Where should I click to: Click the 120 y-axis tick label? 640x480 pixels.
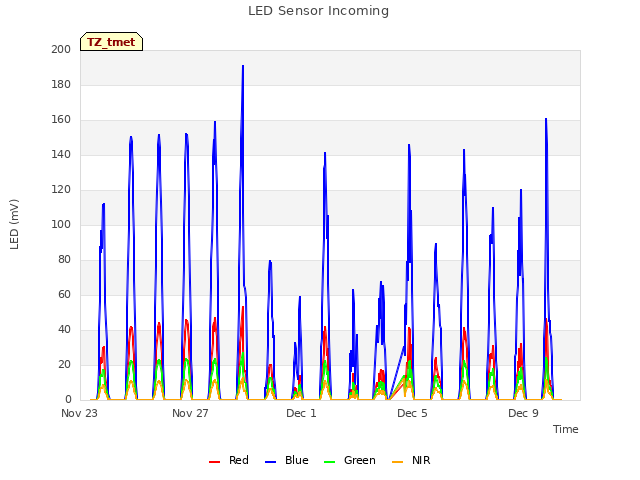point(61,190)
